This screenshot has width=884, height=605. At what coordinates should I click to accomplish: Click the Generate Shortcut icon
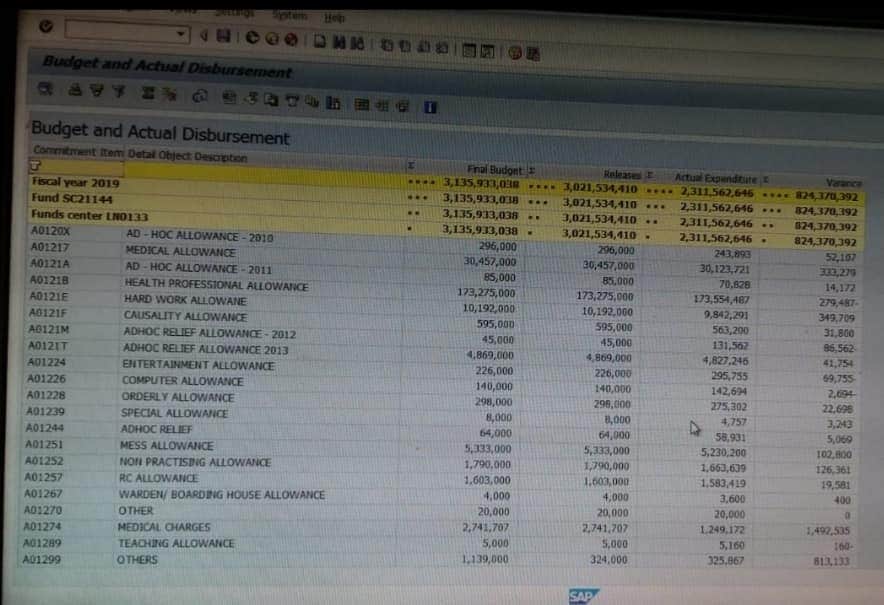(488, 51)
